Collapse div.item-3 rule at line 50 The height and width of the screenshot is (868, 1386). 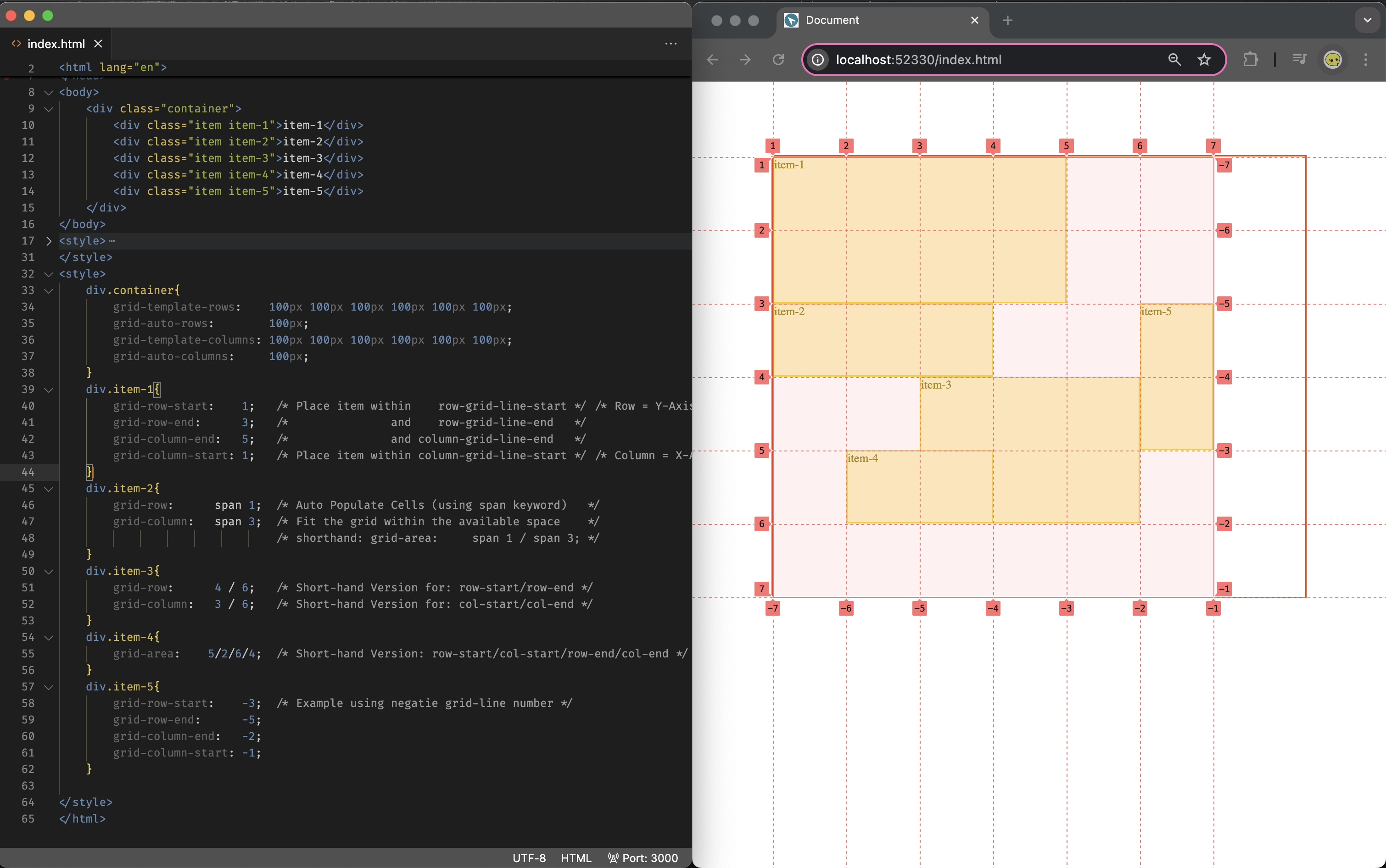coord(49,572)
